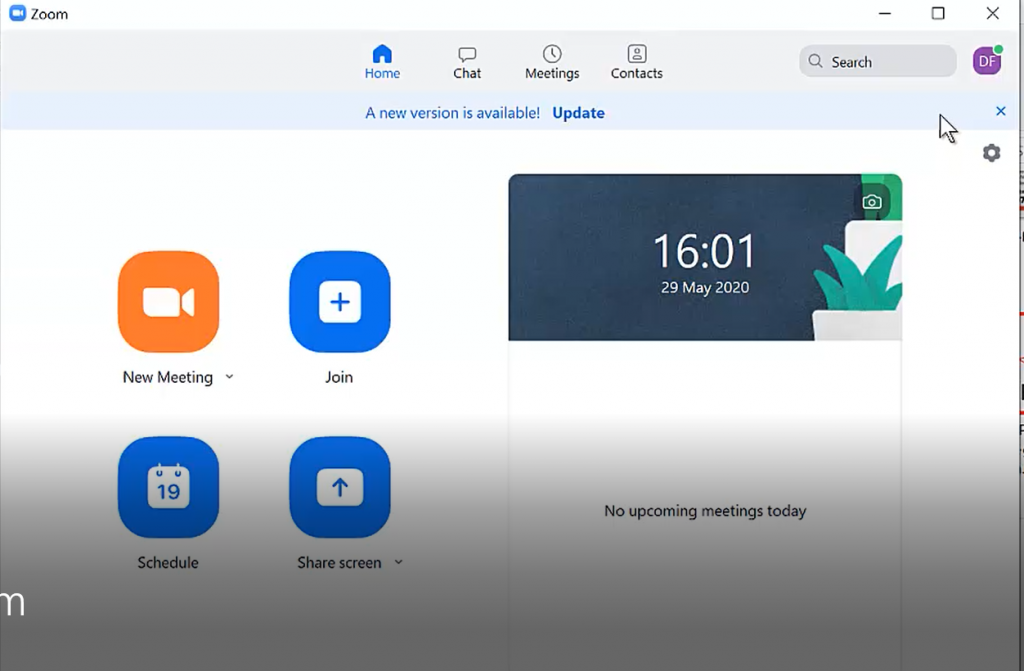This screenshot has width=1024, height=671.
Task: Switch to the Home tab
Action: click(x=382, y=62)
